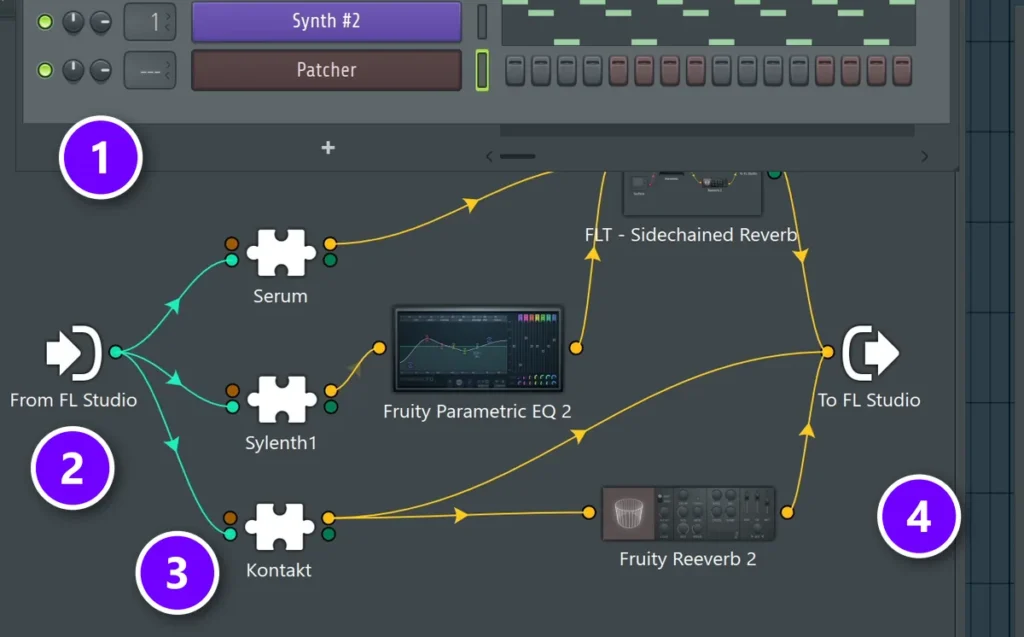Click Sylenth1's yellow audio output port
1024x637 pixels.
pos(331,391)
